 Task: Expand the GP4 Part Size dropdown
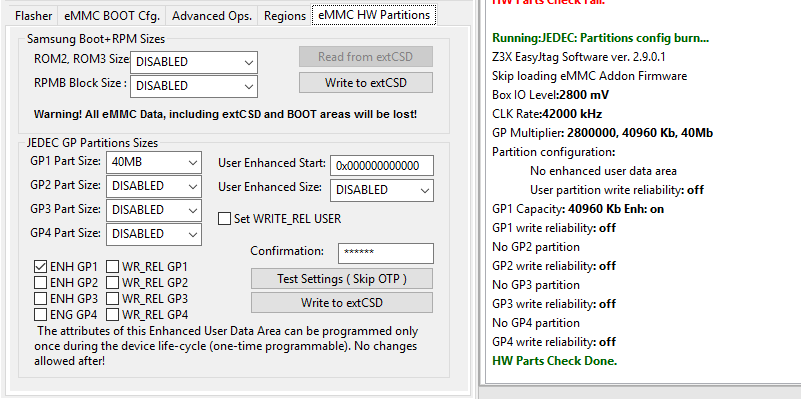[x=154, y=234]
